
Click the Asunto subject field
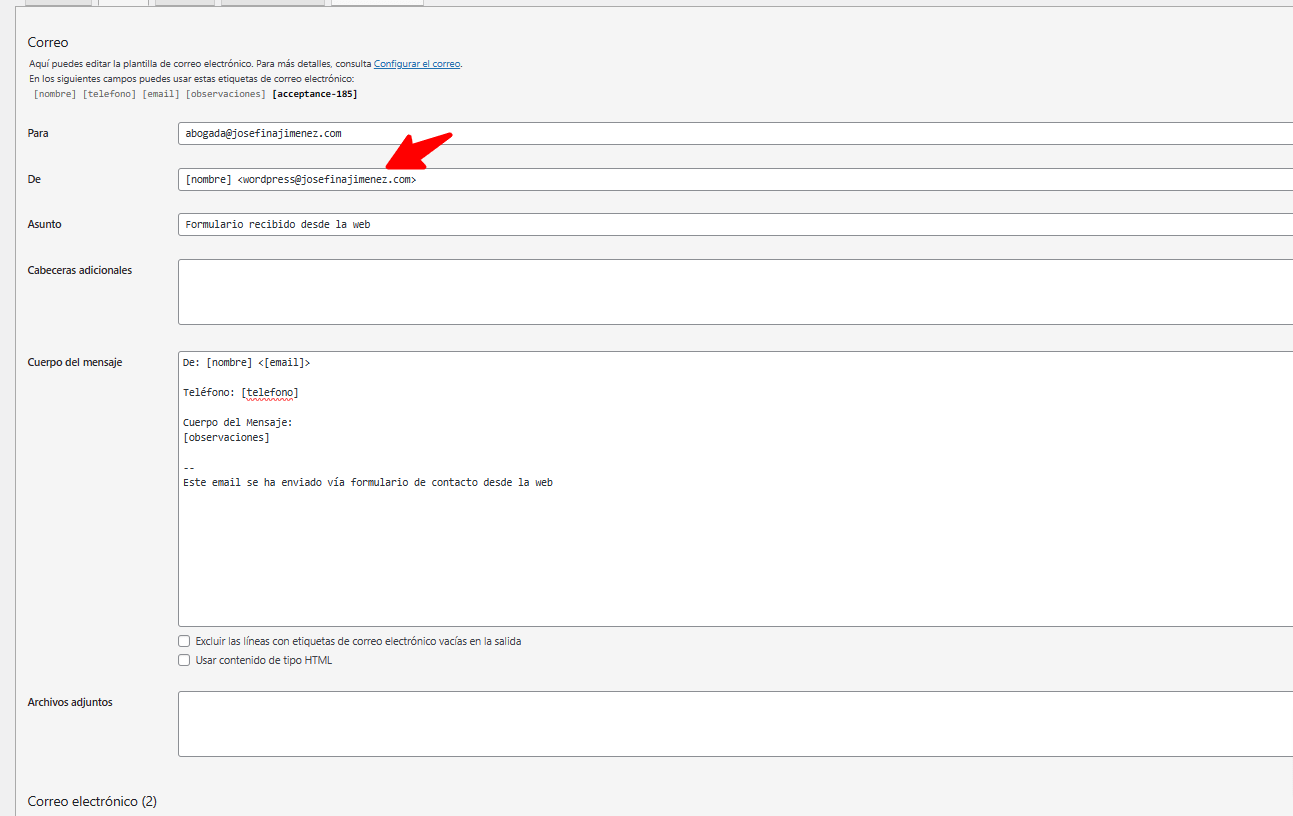tap(735, 225)
